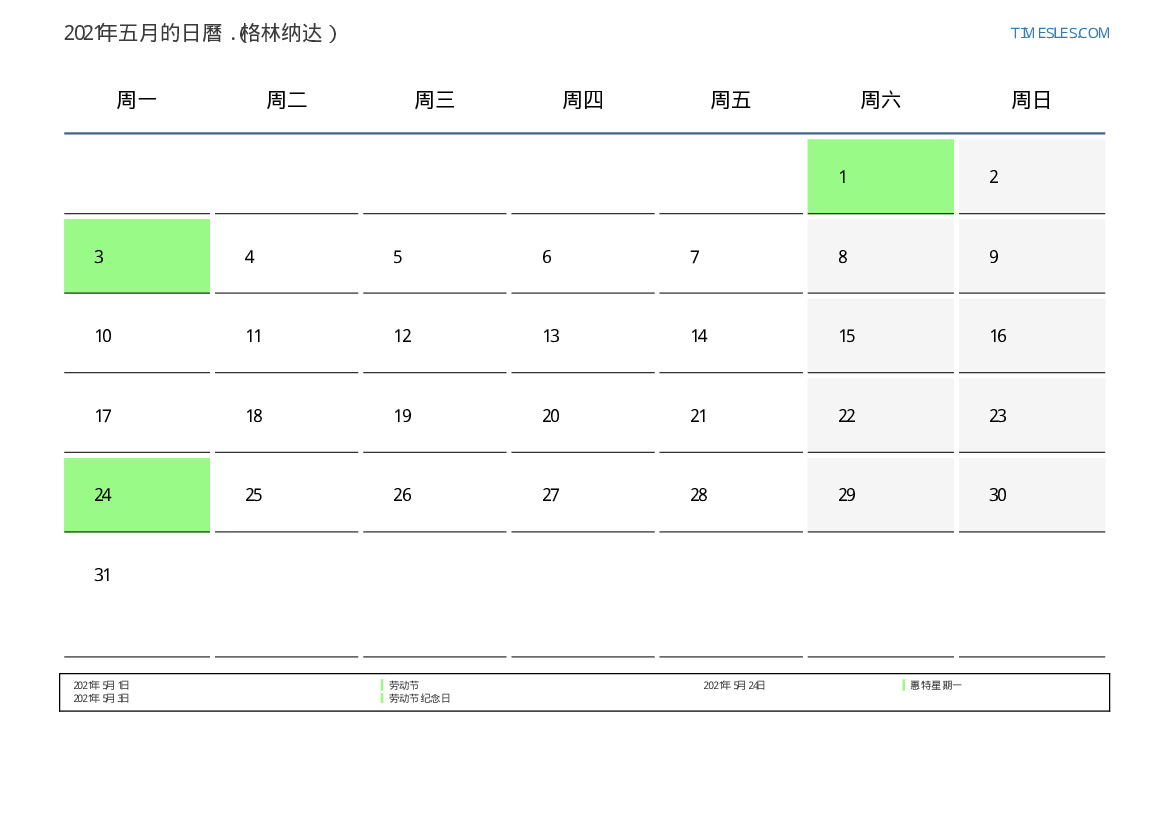Select the 周二 column header
This screenshot has height=827, width=1169.
[x=286, y=99]
